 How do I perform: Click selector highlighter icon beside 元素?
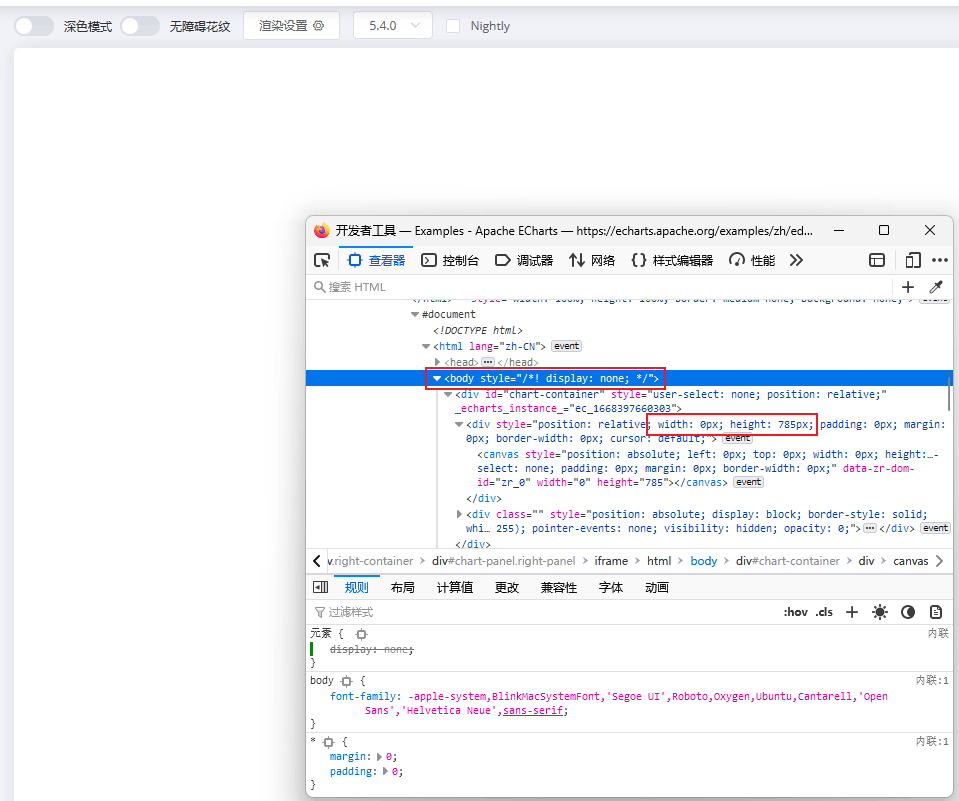point(361,634)
